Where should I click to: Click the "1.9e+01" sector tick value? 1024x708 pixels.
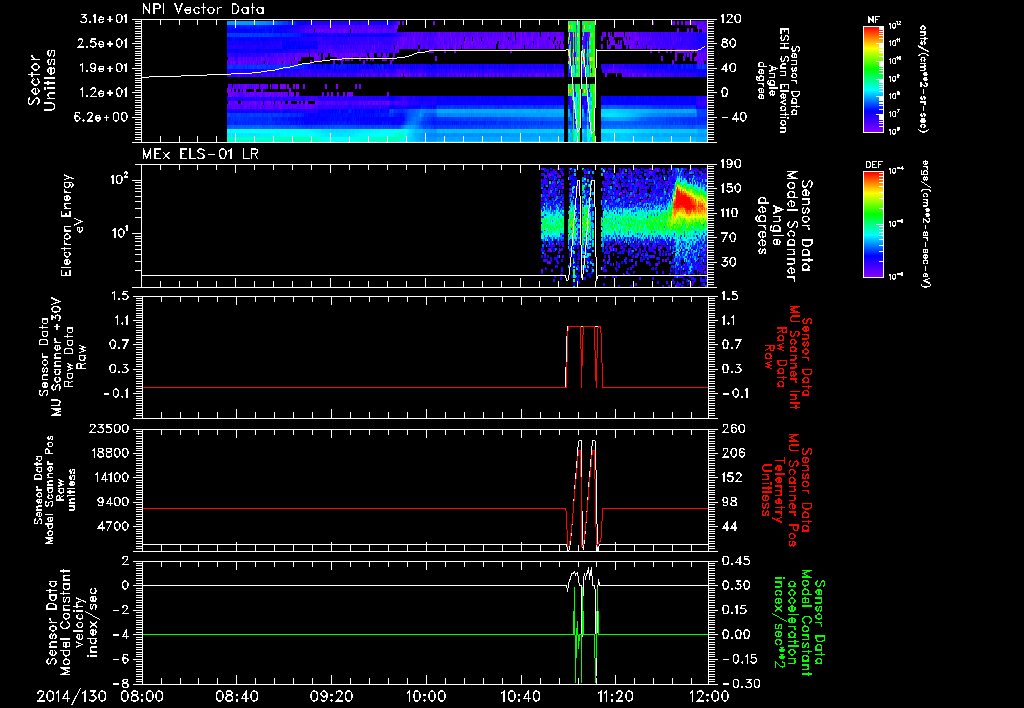click(104, 68)
